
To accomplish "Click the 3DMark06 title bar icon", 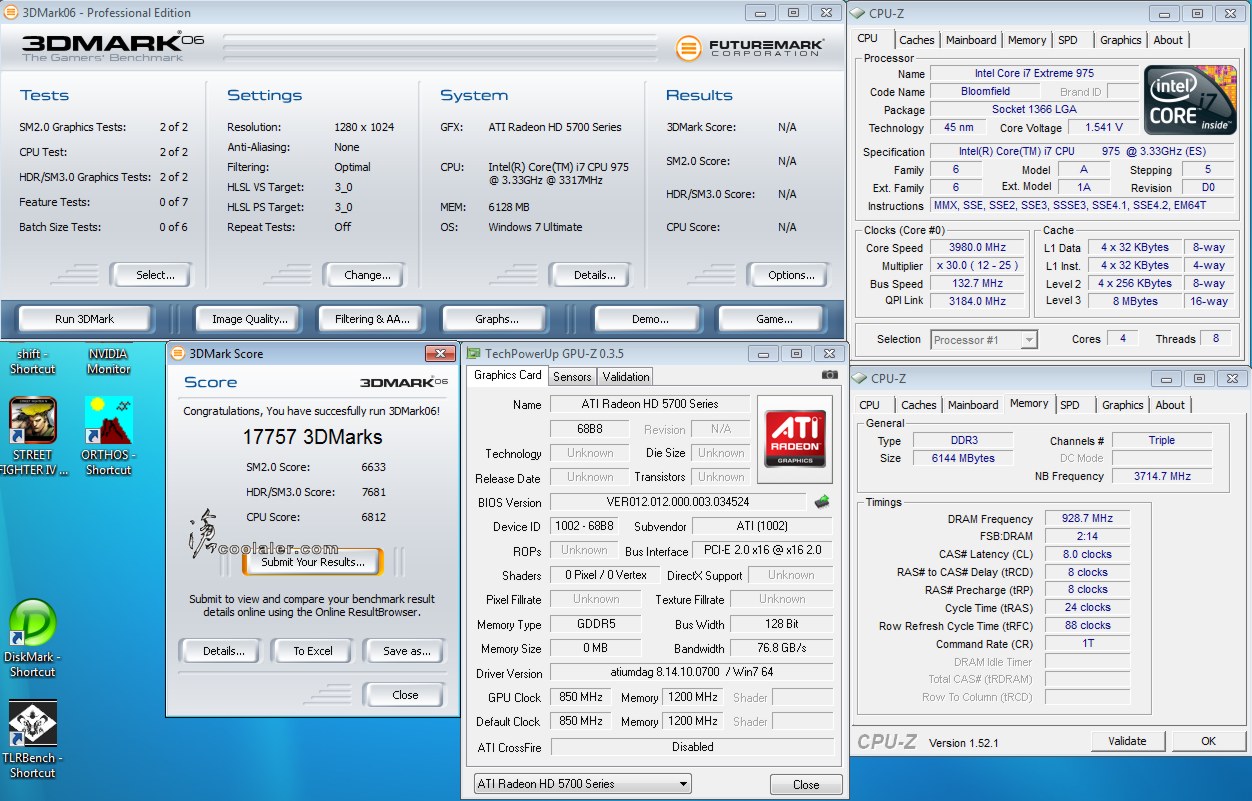I will [10, 13].
